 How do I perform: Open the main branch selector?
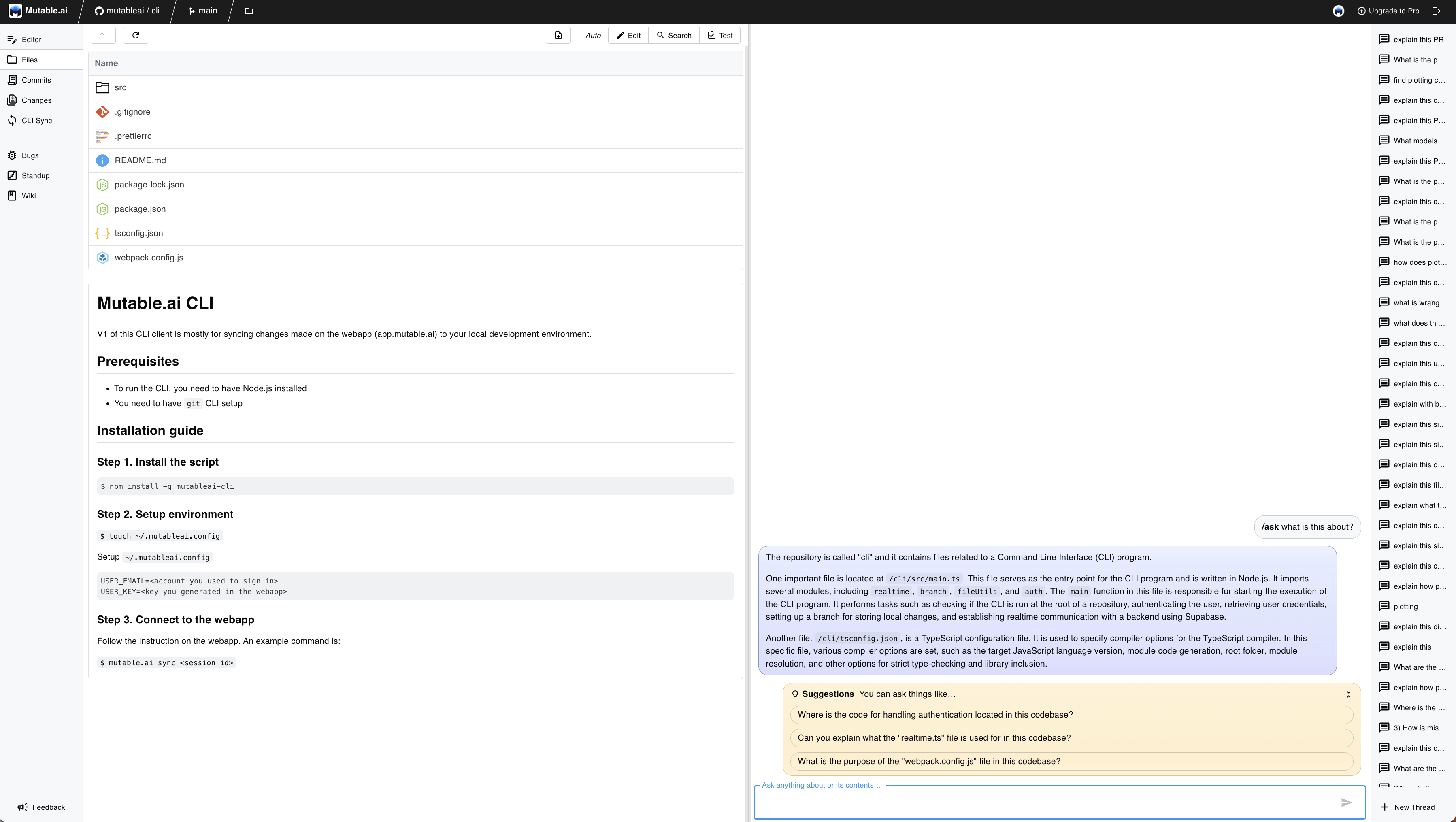[203, 11]
